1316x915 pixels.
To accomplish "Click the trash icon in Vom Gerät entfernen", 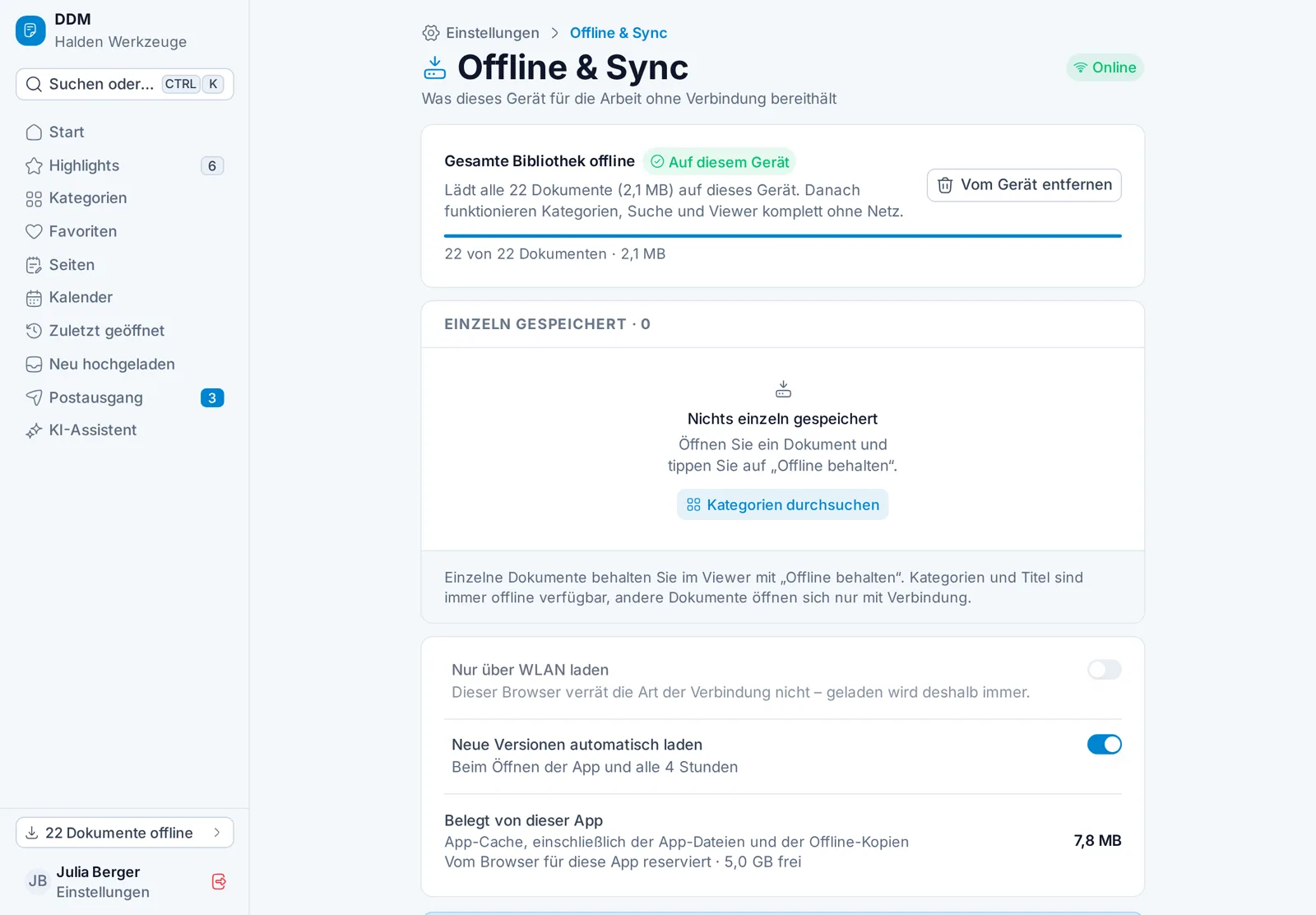I will [x=945, y=185].
